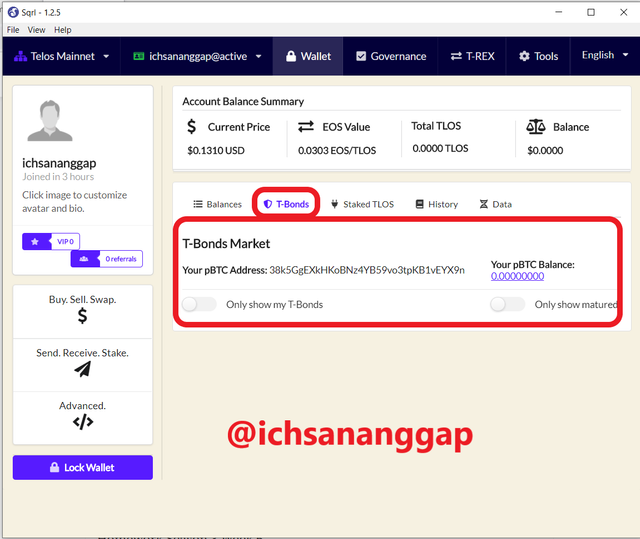The image size is (640, 539).
Task: Click the T-REX exchange arrows icon
Action: pyautogui.click(x=456, y=56)
